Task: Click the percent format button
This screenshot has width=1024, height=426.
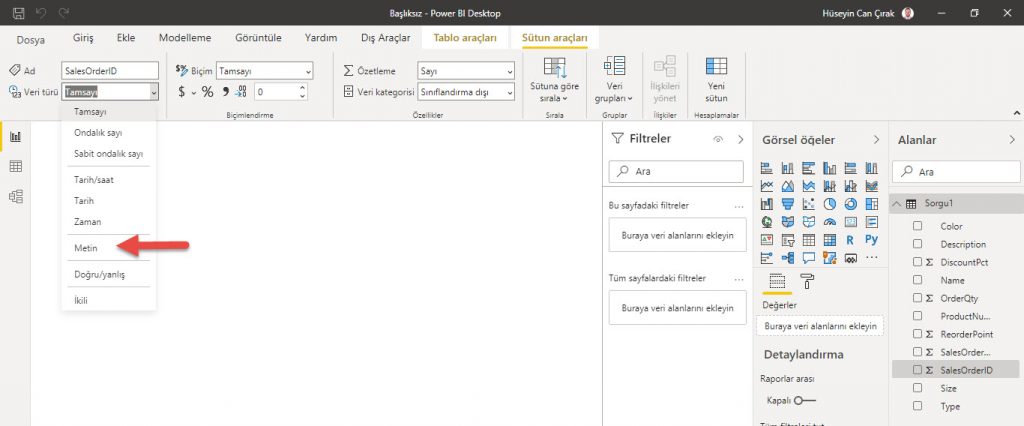Action: [x=207, y=92]
